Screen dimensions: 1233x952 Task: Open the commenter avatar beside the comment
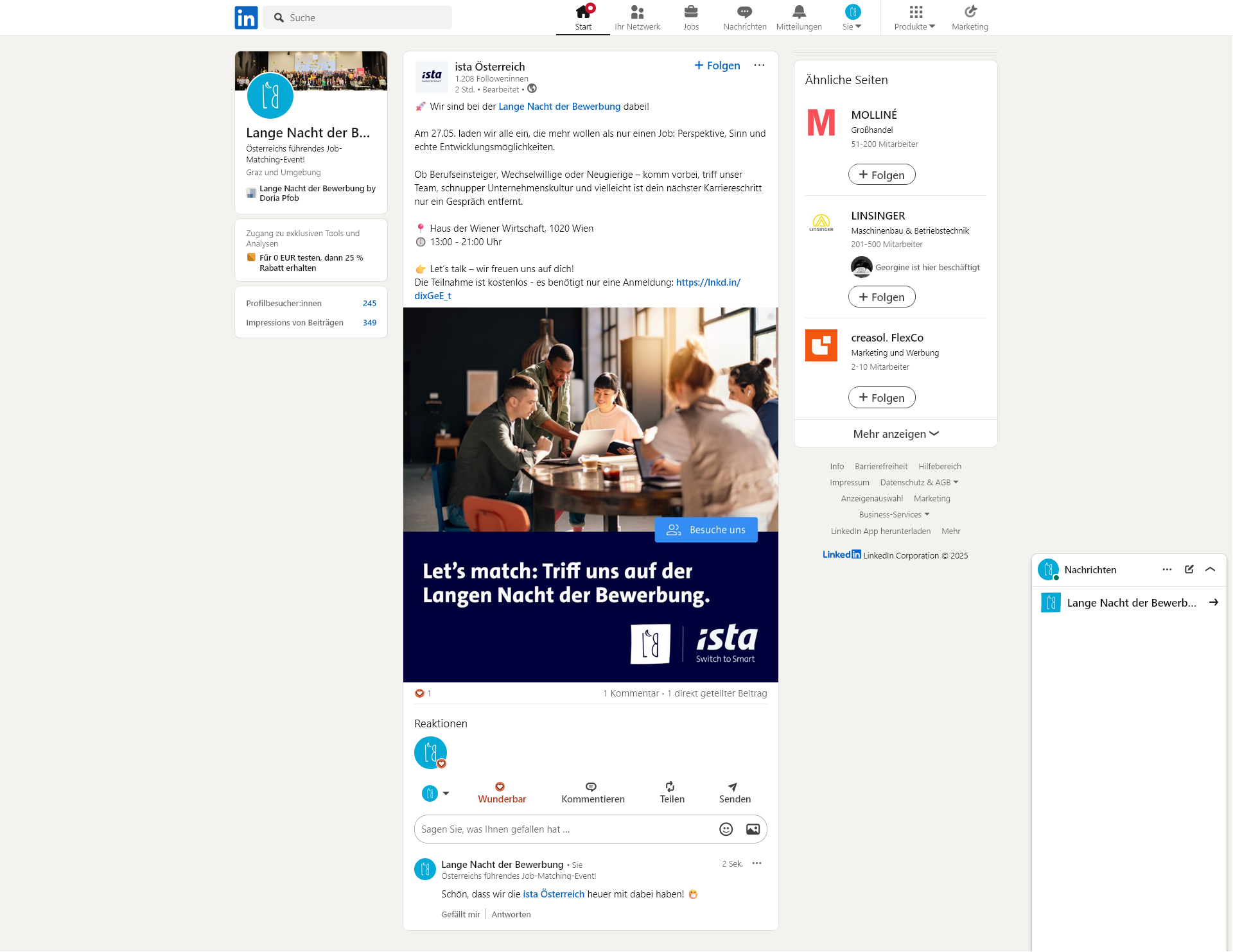(424, 869)
